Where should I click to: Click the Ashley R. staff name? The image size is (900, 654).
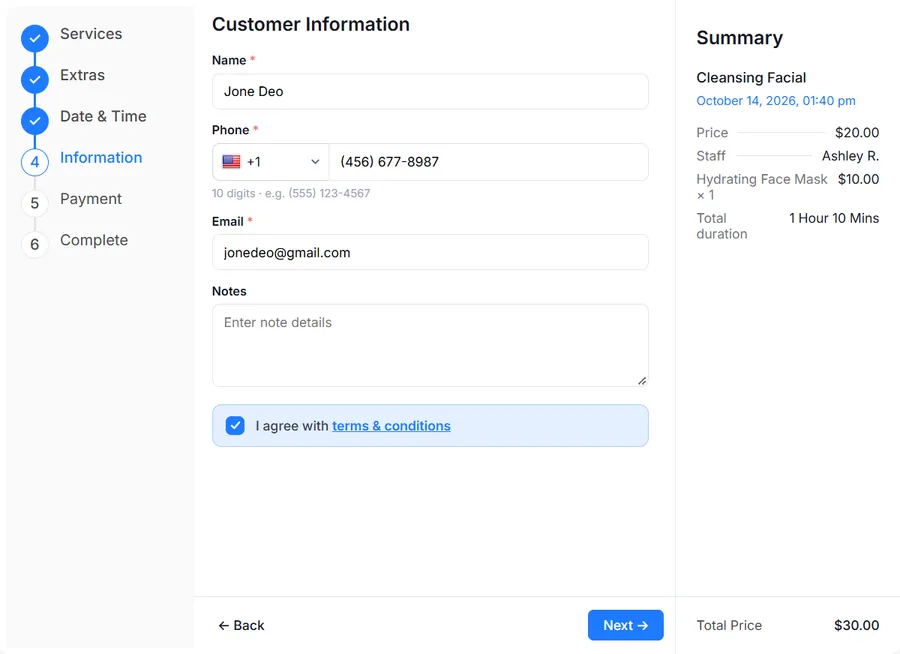[850, 156]
